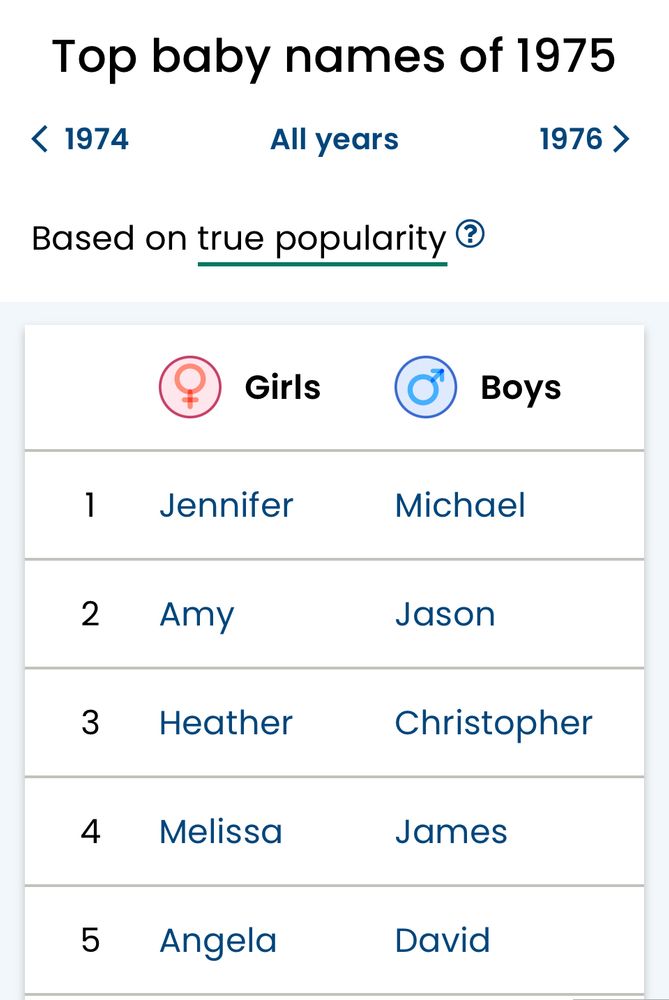This screenshot has width=669, height=1000.
Task: Click the help question mark icon
Action: (470, 235)
